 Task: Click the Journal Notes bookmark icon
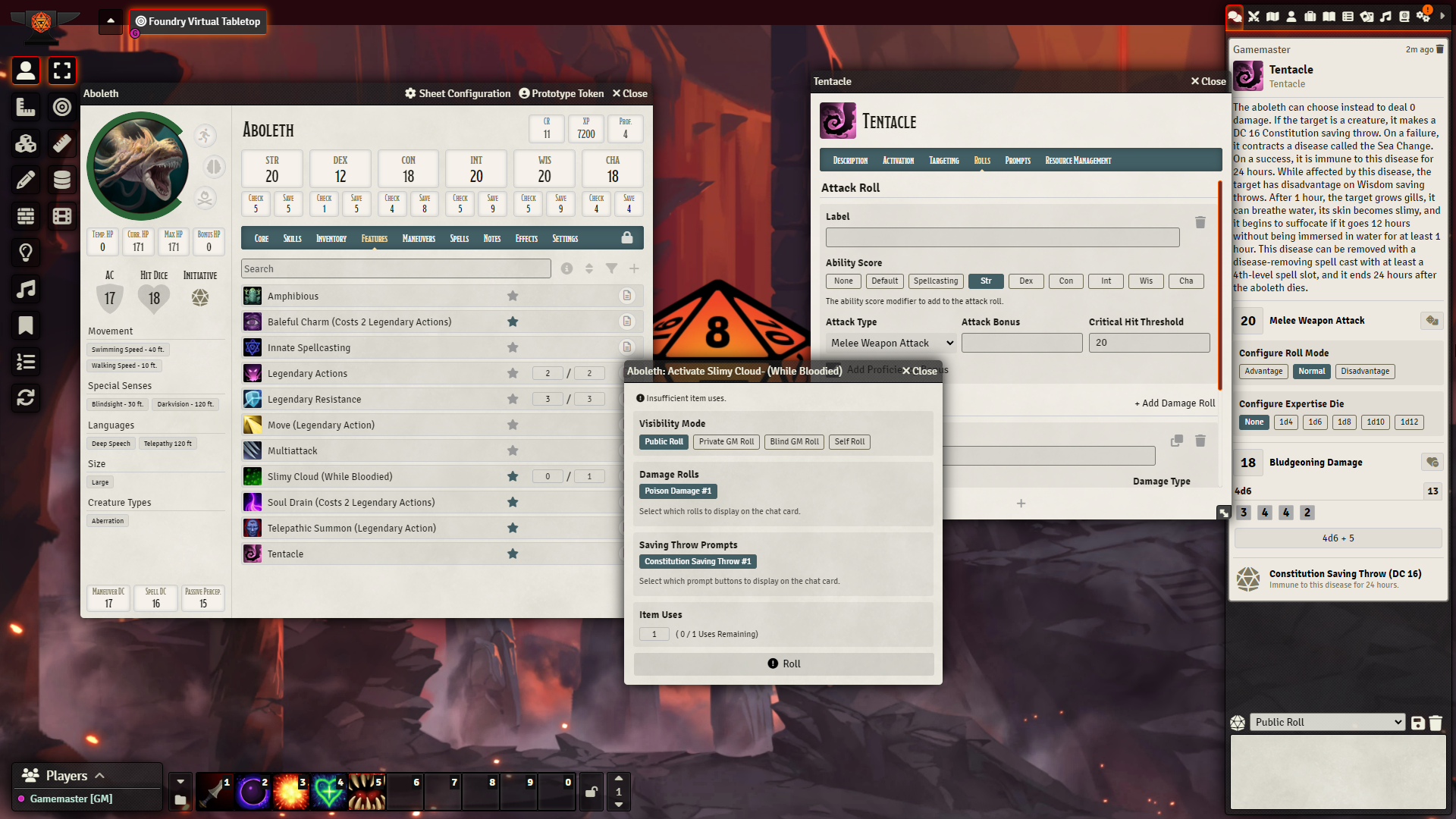coord(26,325)
